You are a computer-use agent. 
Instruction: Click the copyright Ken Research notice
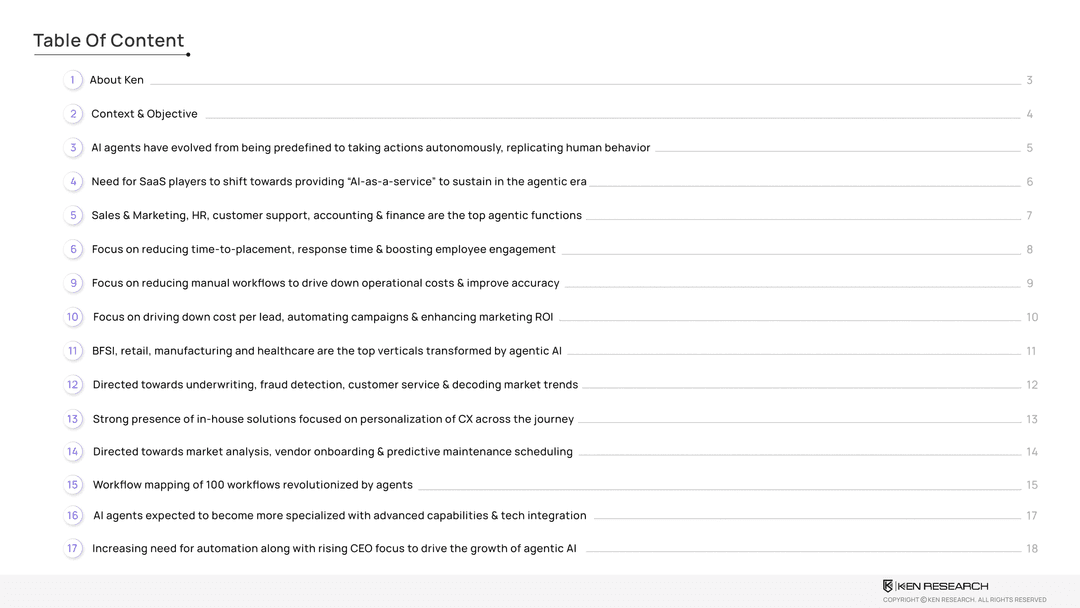[x=964, y=600]
